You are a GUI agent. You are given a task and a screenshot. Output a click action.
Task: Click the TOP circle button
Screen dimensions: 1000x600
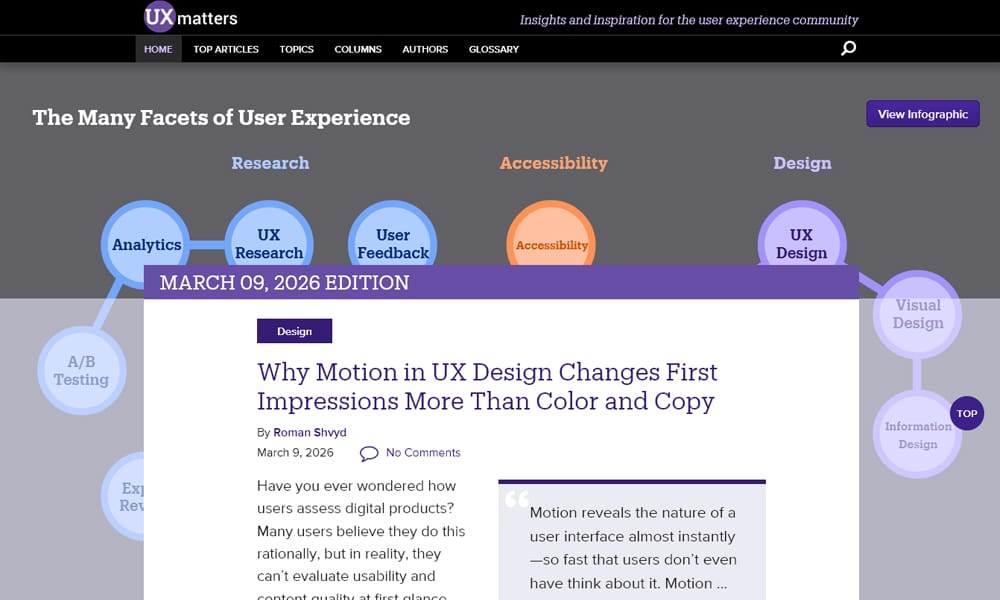(966, 413)
